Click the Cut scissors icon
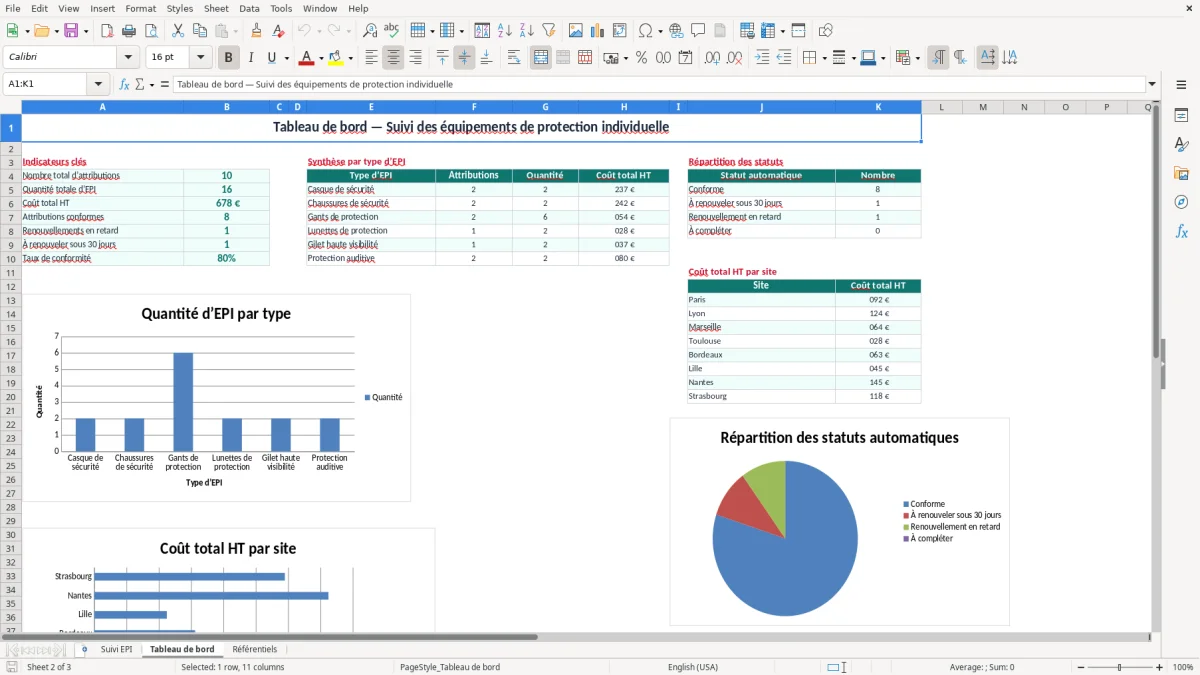 [177, 31]
